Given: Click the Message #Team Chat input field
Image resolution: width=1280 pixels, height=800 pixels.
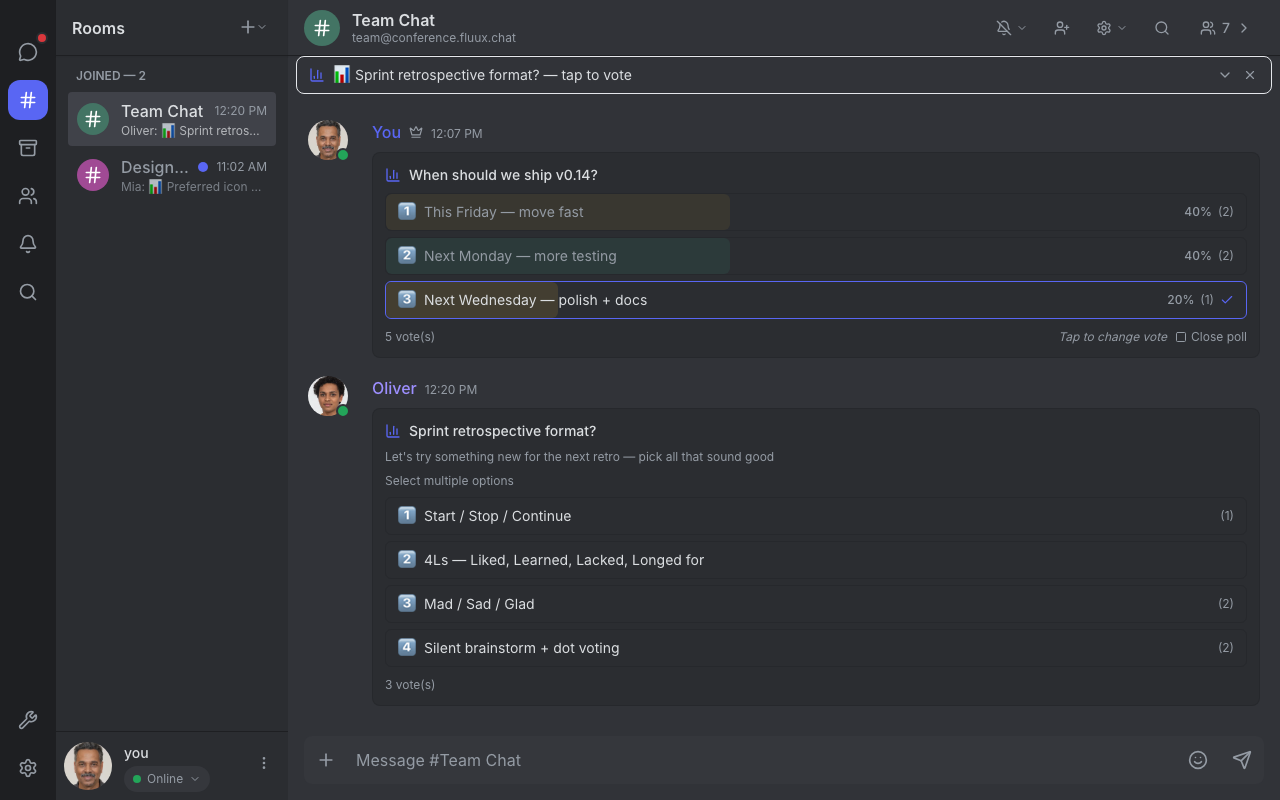Looking at the screenshot, I should coord(760,760).
